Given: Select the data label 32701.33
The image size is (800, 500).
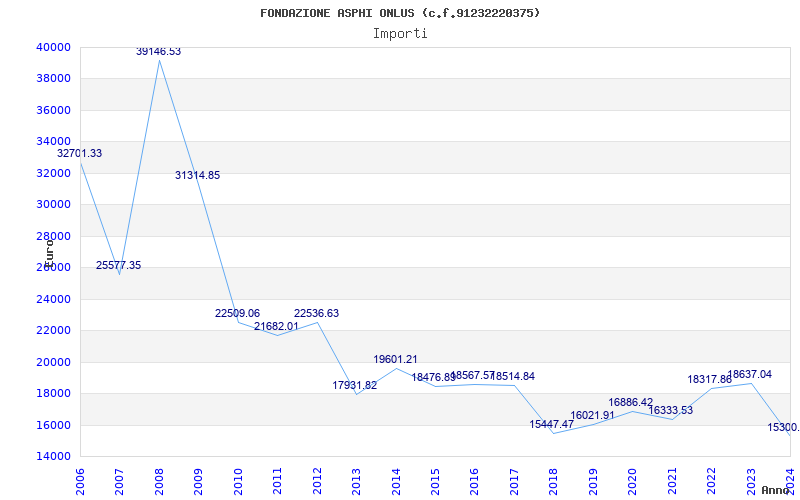Looking at the screenshot, I should (x=79, y=153).
